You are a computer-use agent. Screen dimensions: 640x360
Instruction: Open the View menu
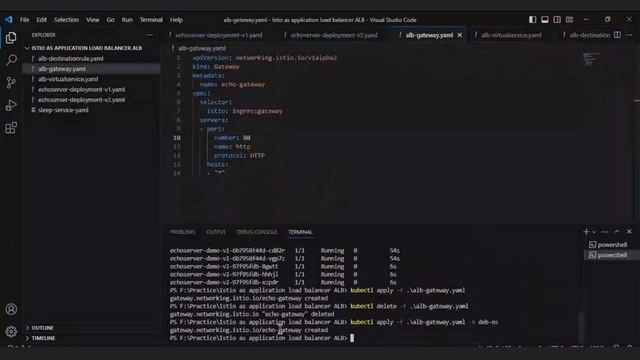tap(93, 20)
